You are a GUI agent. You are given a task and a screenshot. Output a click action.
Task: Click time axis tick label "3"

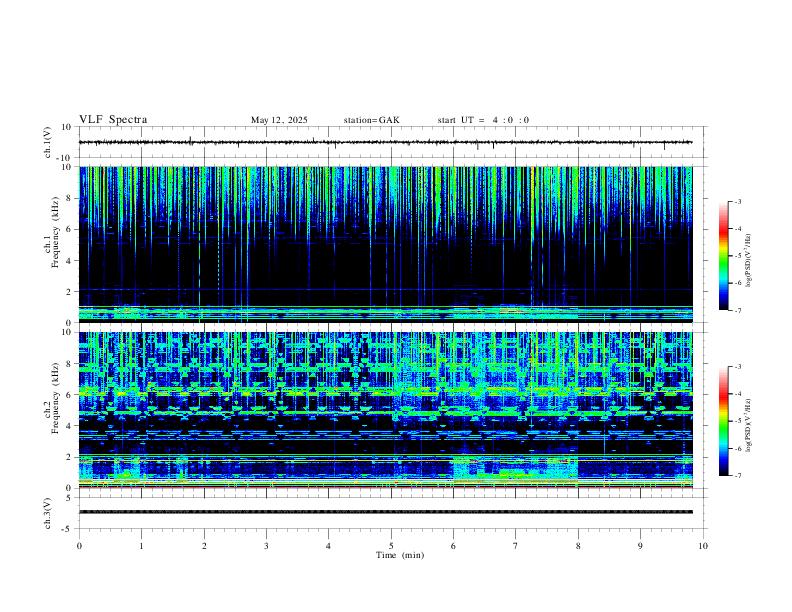point(266,546)
